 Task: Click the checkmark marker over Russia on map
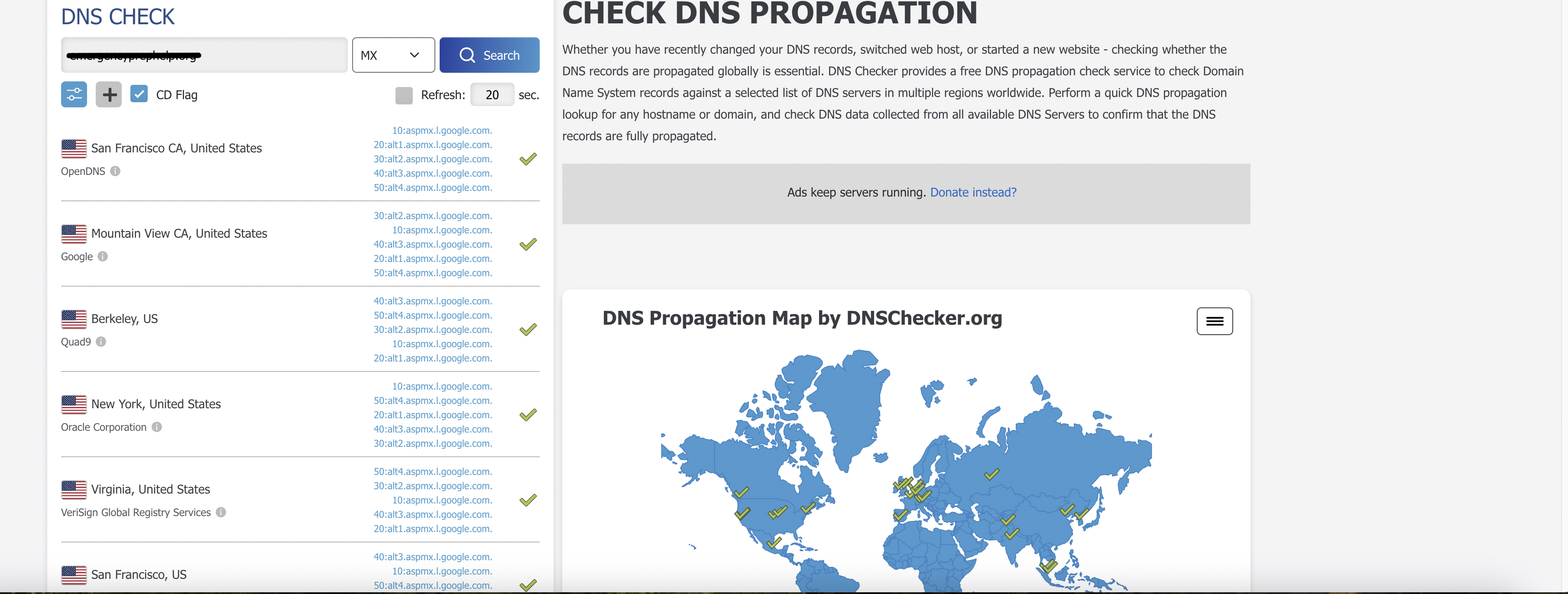coord(991,474)
